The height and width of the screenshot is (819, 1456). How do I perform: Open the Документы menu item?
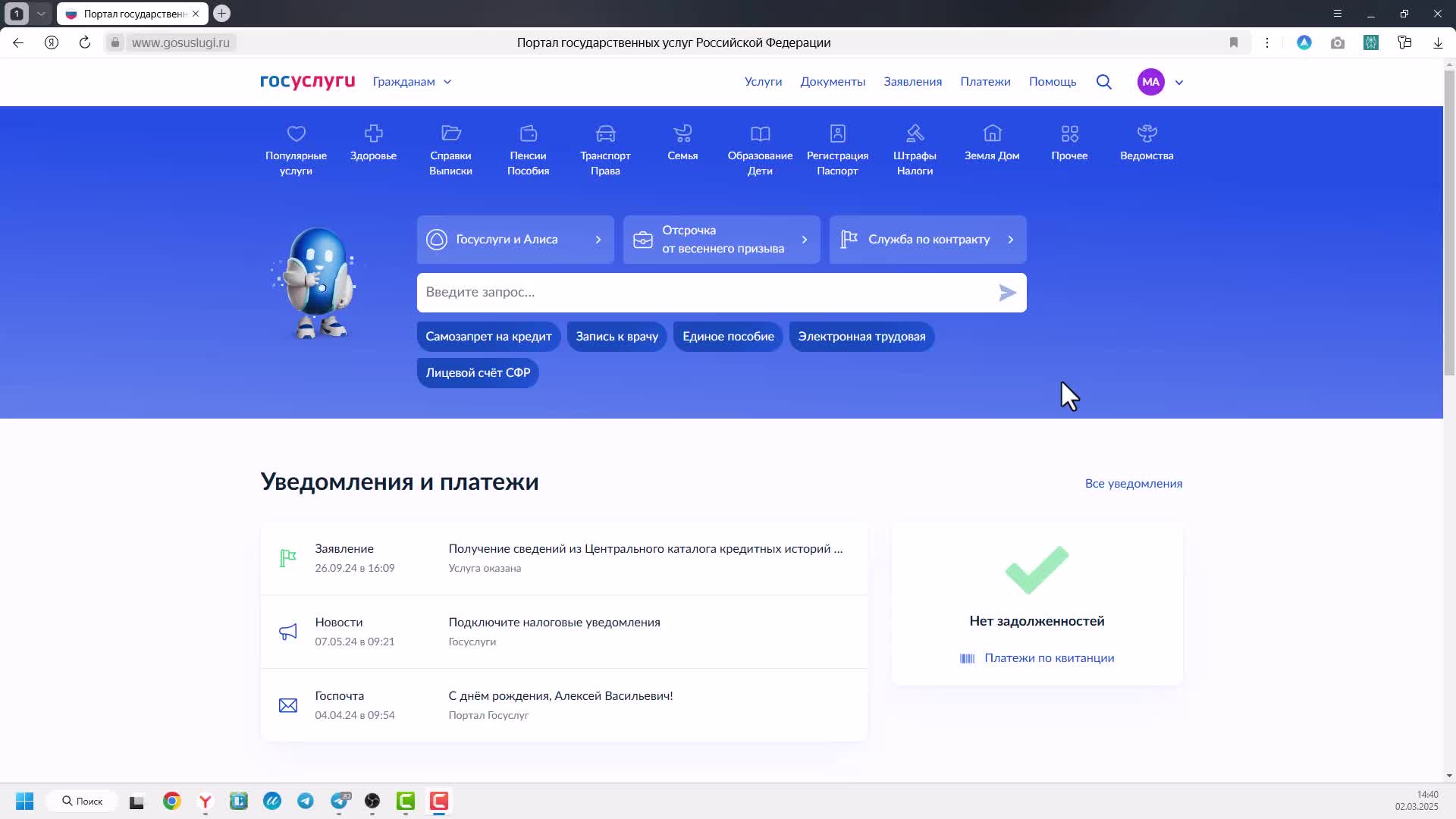(833, 82)
